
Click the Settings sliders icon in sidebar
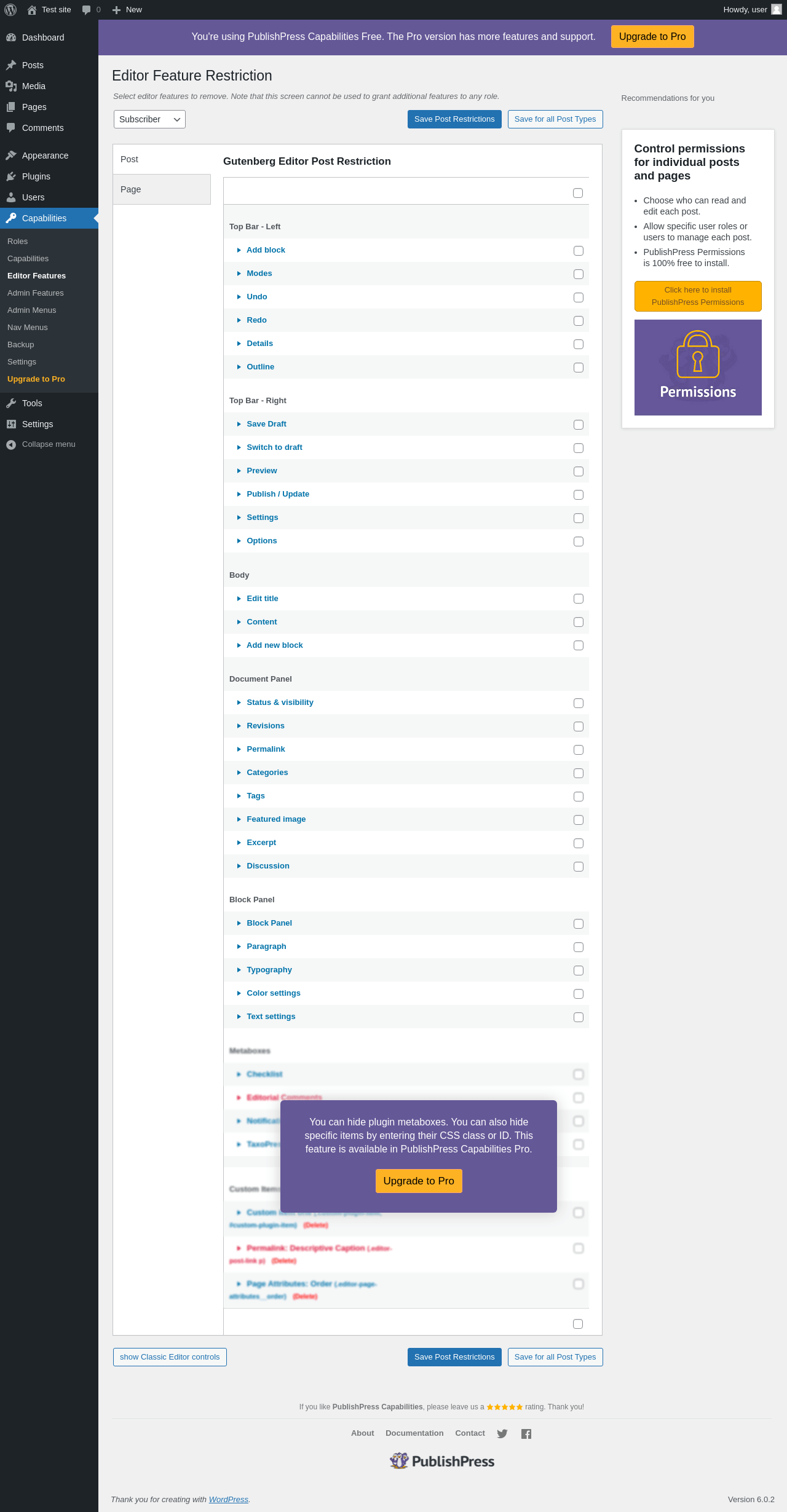[11, 424]
